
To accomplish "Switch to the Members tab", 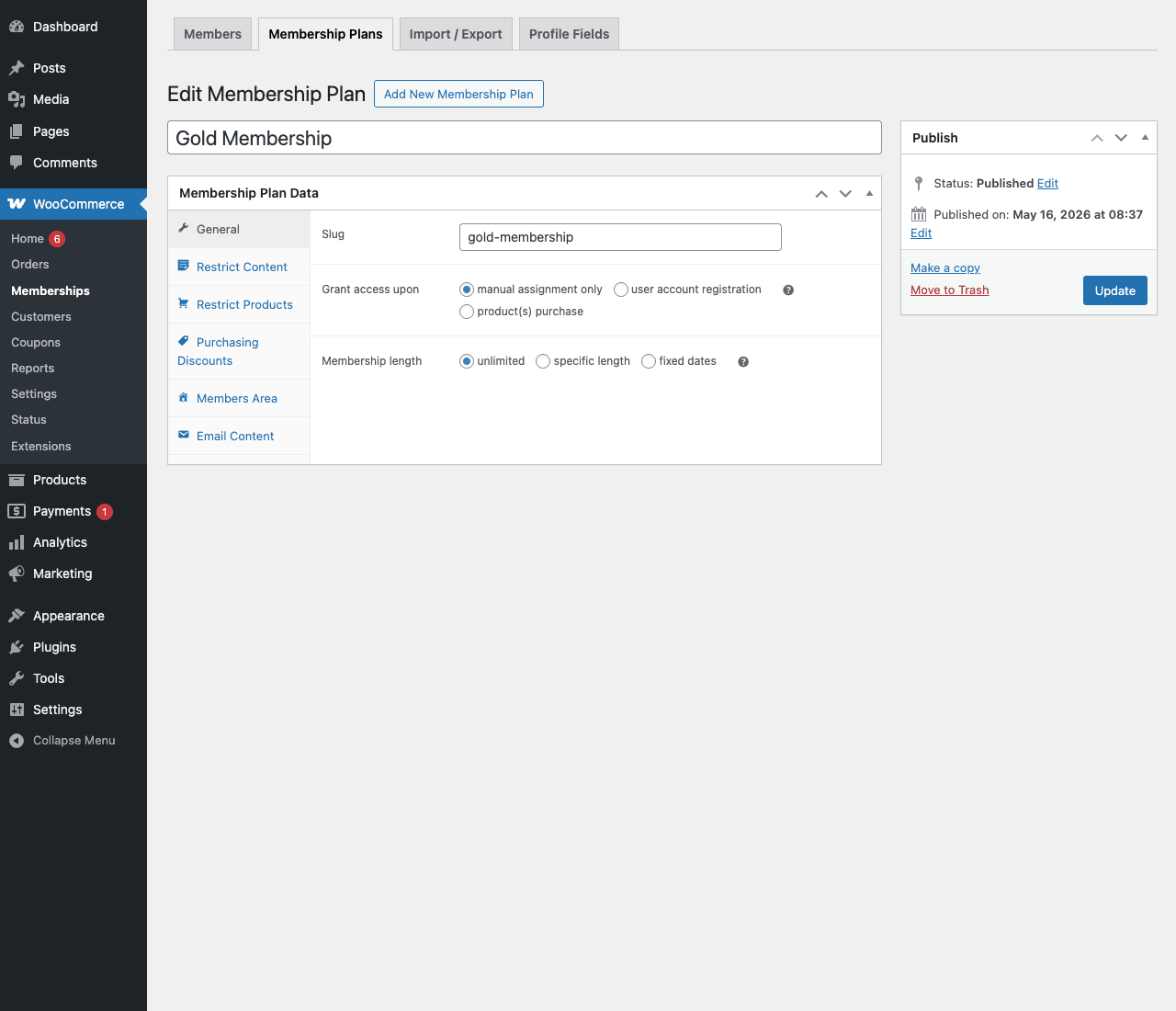I will pyautogui.click(x=212, y=34).
